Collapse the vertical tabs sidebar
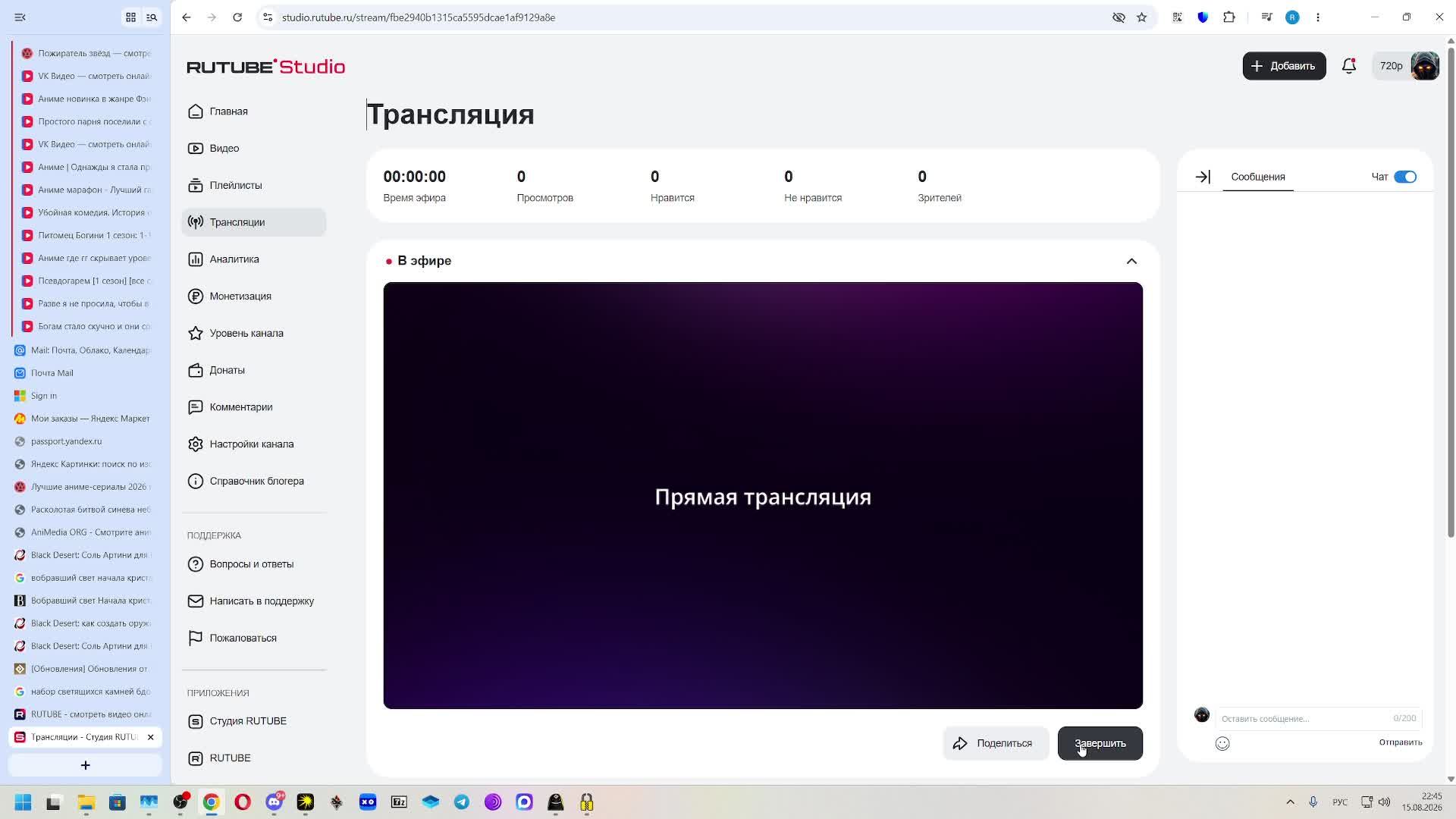This screenshot has height=819, width=1456. point(20,17)
